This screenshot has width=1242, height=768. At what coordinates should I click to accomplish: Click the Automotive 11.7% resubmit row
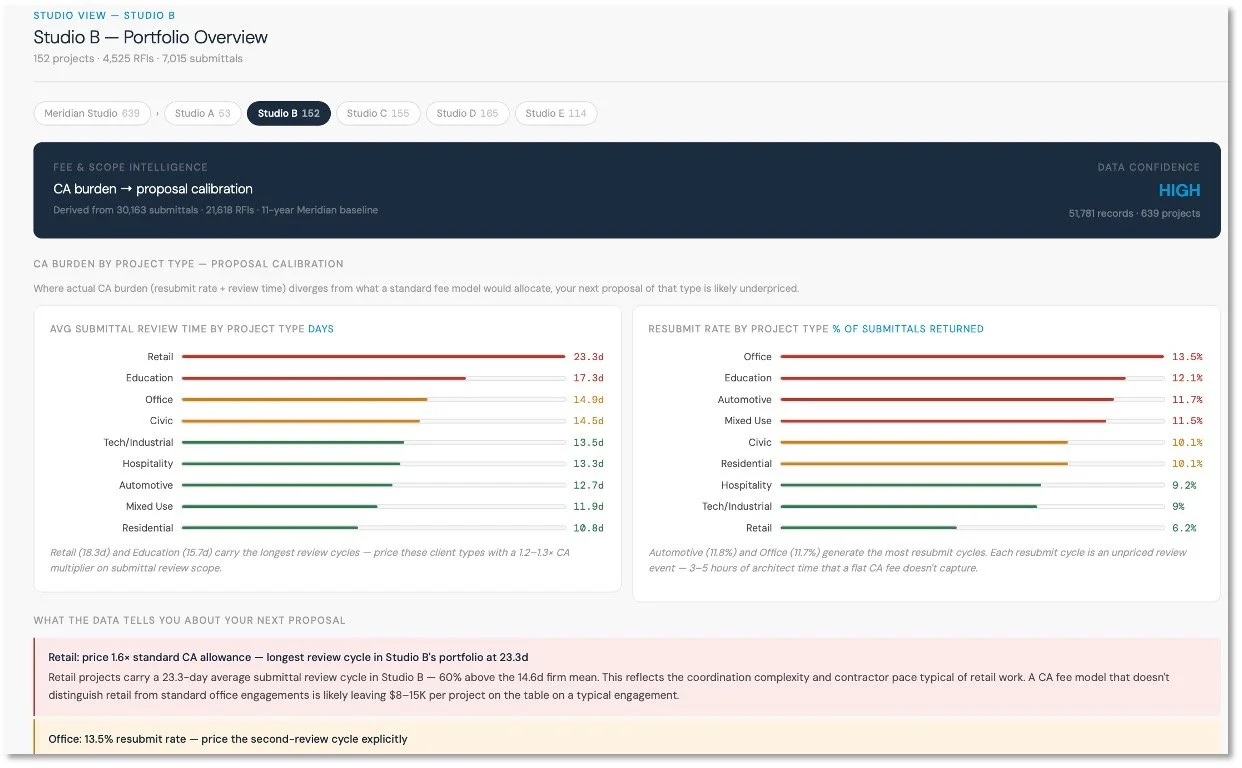(x=926, y=400)
